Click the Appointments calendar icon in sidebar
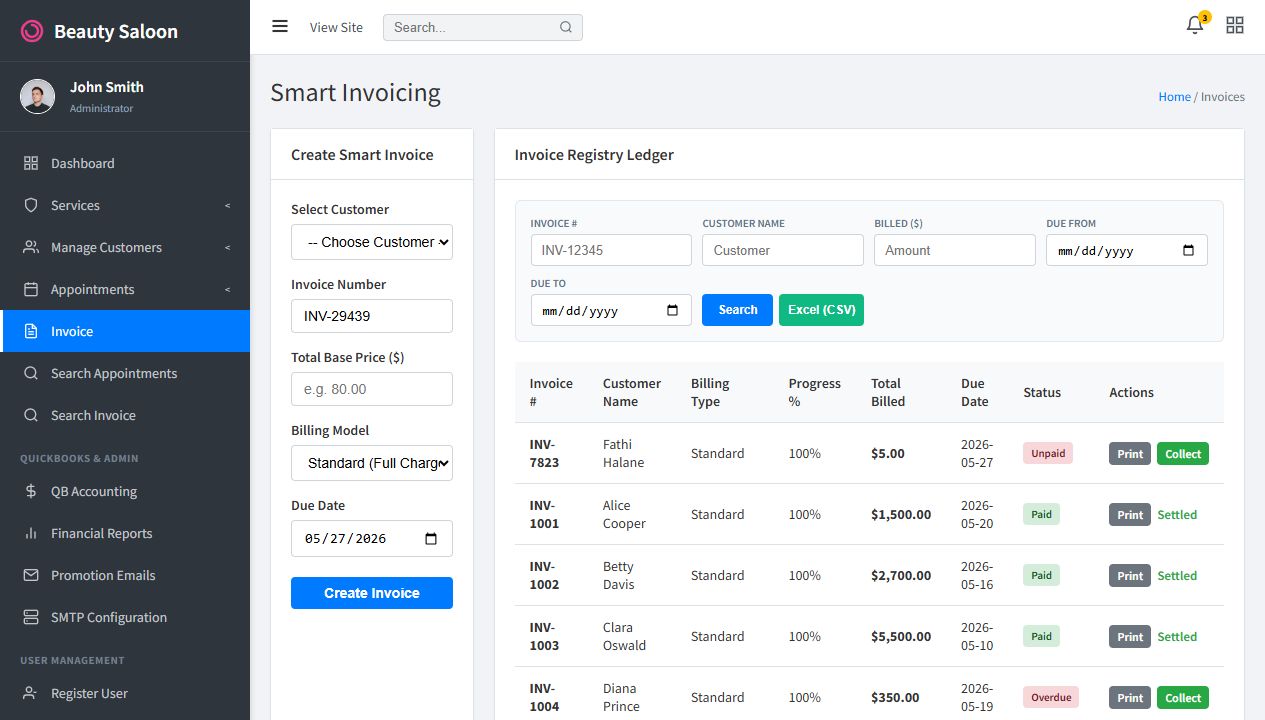The image size is (1265, 720). click(x=31, y=289)
